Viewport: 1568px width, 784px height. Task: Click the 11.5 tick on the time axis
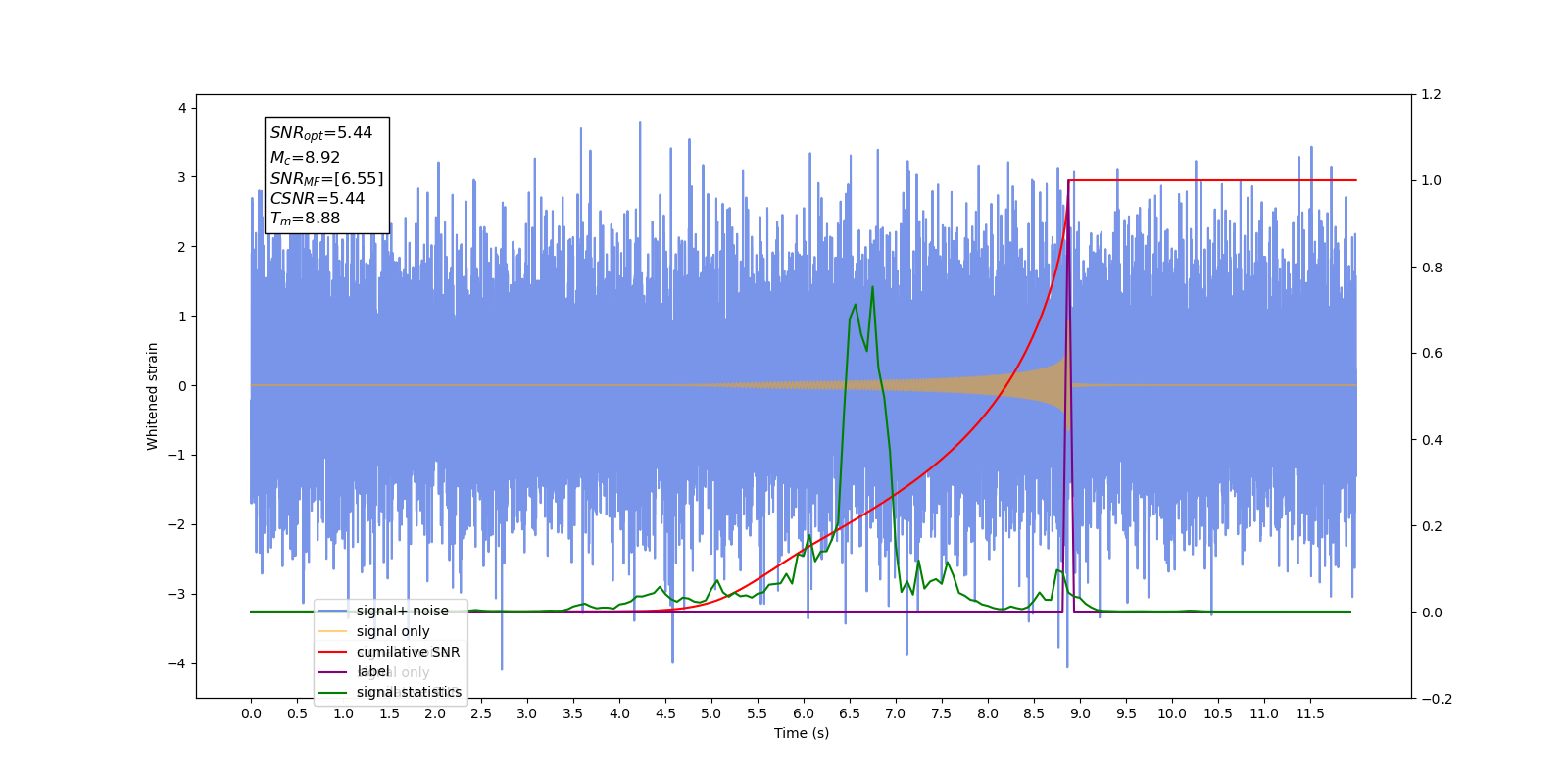coord(1310,713)
